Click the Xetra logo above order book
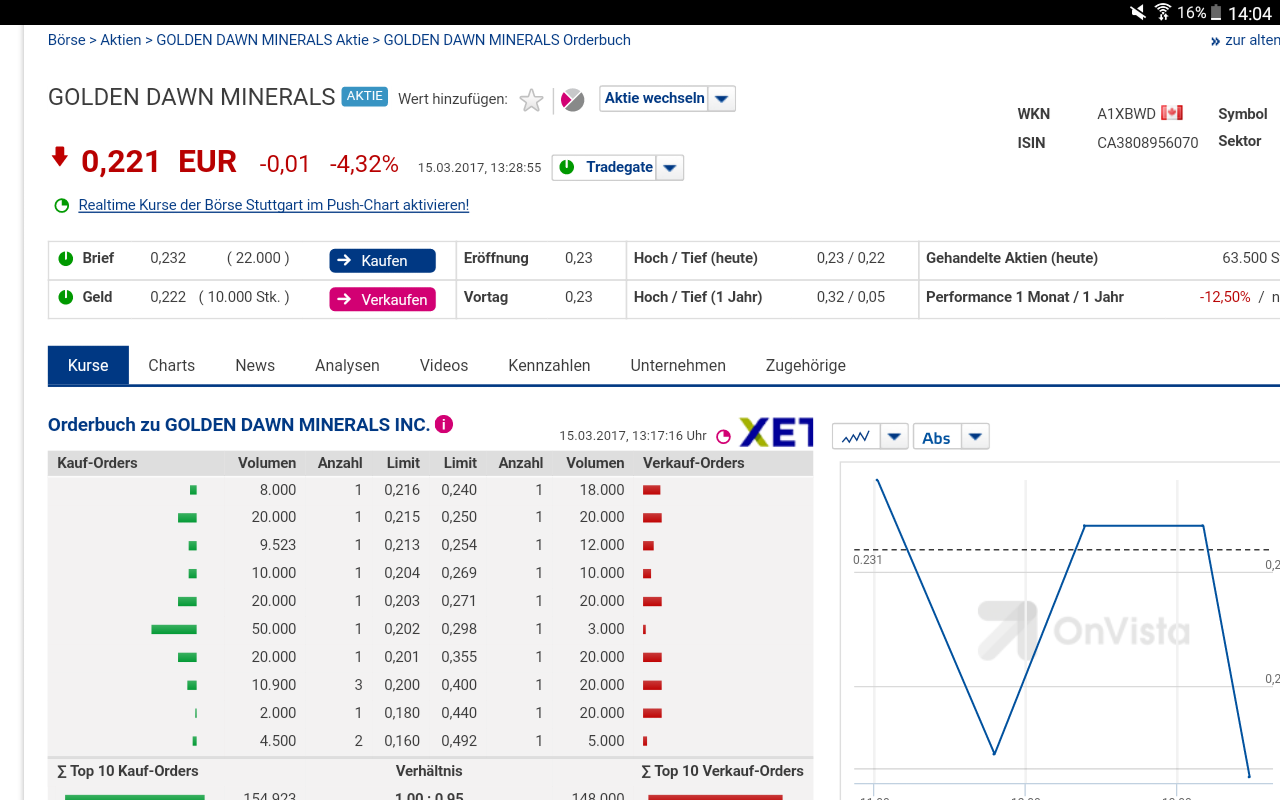 click(x=776, y=432)
